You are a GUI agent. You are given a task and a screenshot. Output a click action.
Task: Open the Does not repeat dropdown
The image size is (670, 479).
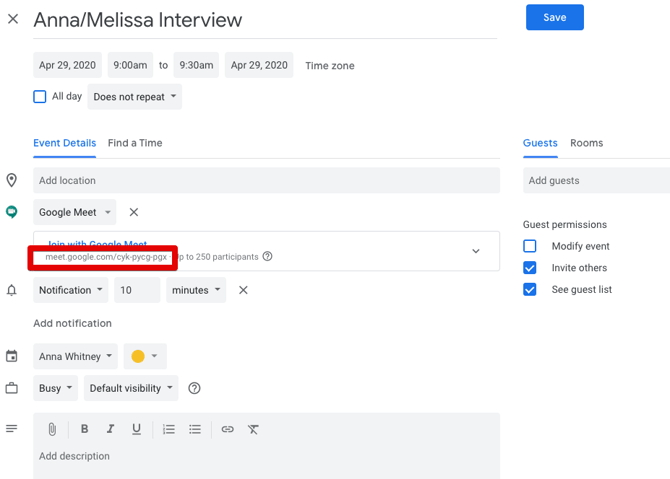pos(135,97)
